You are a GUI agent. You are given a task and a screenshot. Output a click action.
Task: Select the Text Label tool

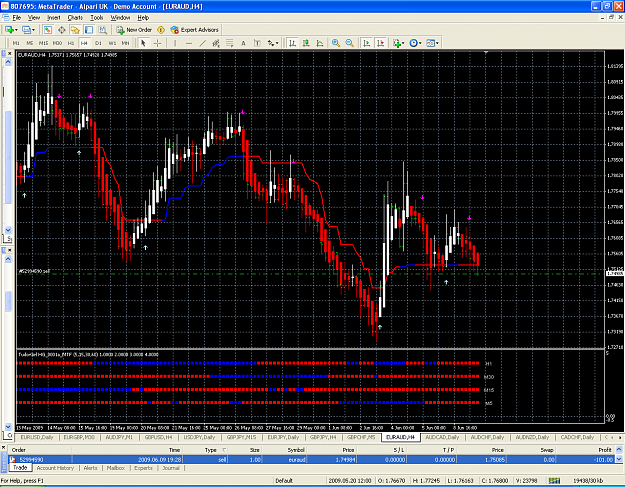click(257, 43)
